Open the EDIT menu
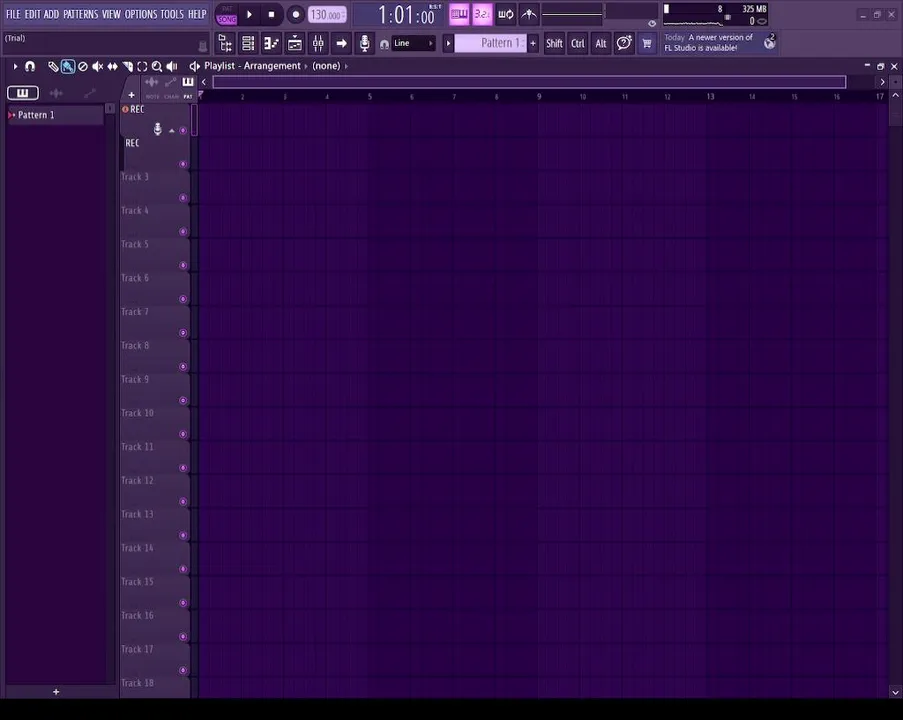The height and width of the screenshot is (720, 903). coord(32,14)
